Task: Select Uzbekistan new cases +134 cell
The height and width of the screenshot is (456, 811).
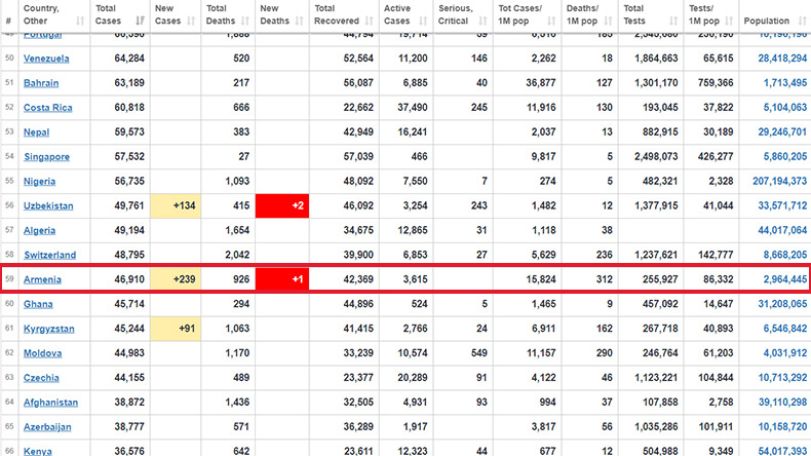Action: click(175, 206)
